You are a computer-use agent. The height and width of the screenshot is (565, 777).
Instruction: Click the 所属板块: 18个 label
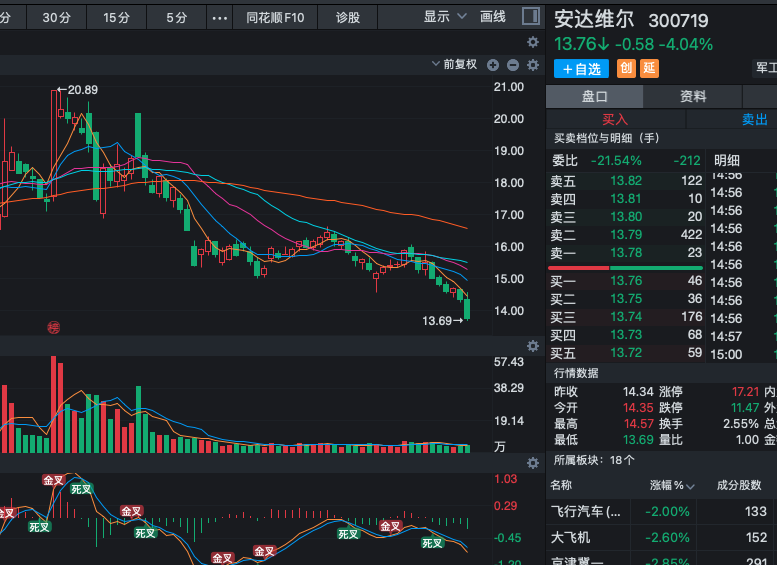coord(594,460)
